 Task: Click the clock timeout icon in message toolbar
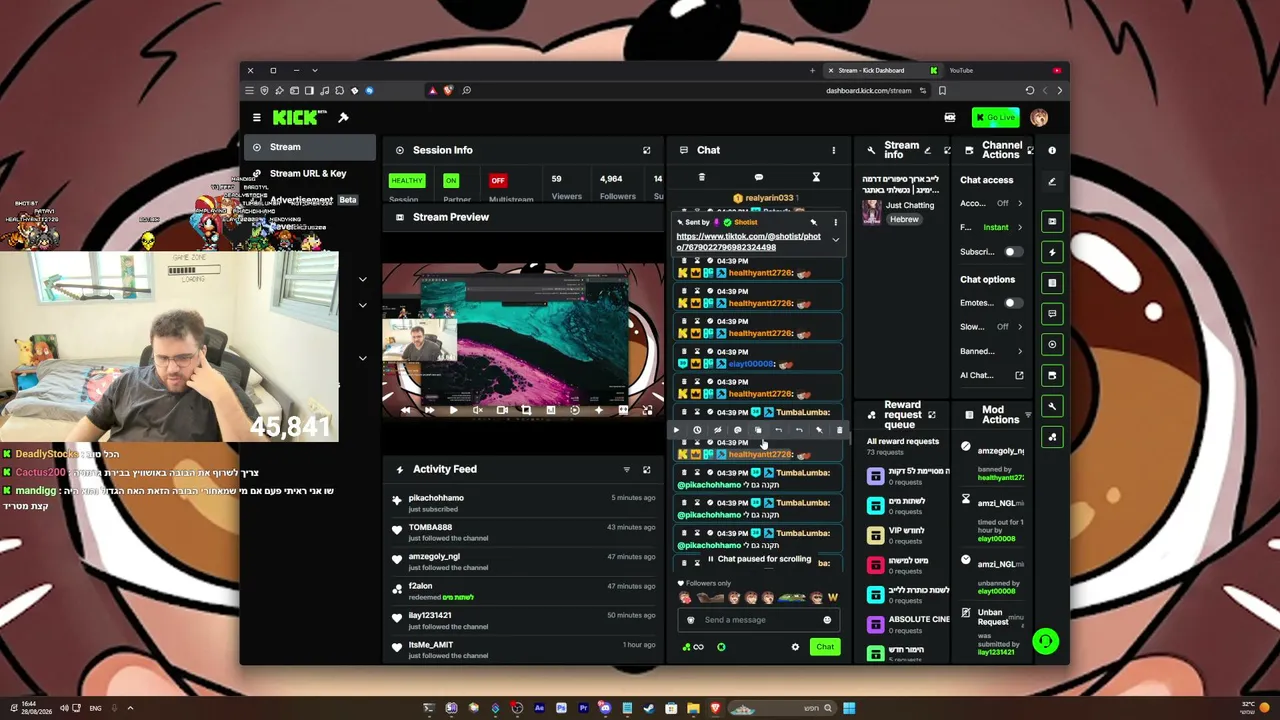pyautogui.click(x=697, y=430)
